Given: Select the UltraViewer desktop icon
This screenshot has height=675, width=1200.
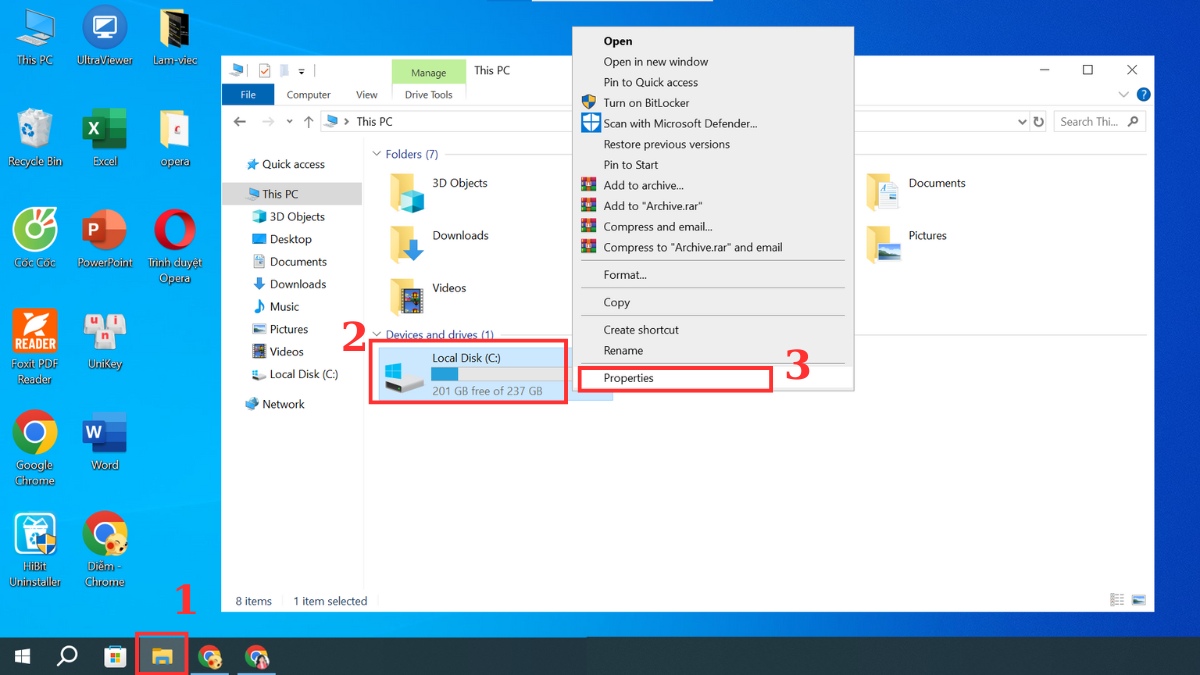Looking at the screenshot, I should click(x=105, y=36).
